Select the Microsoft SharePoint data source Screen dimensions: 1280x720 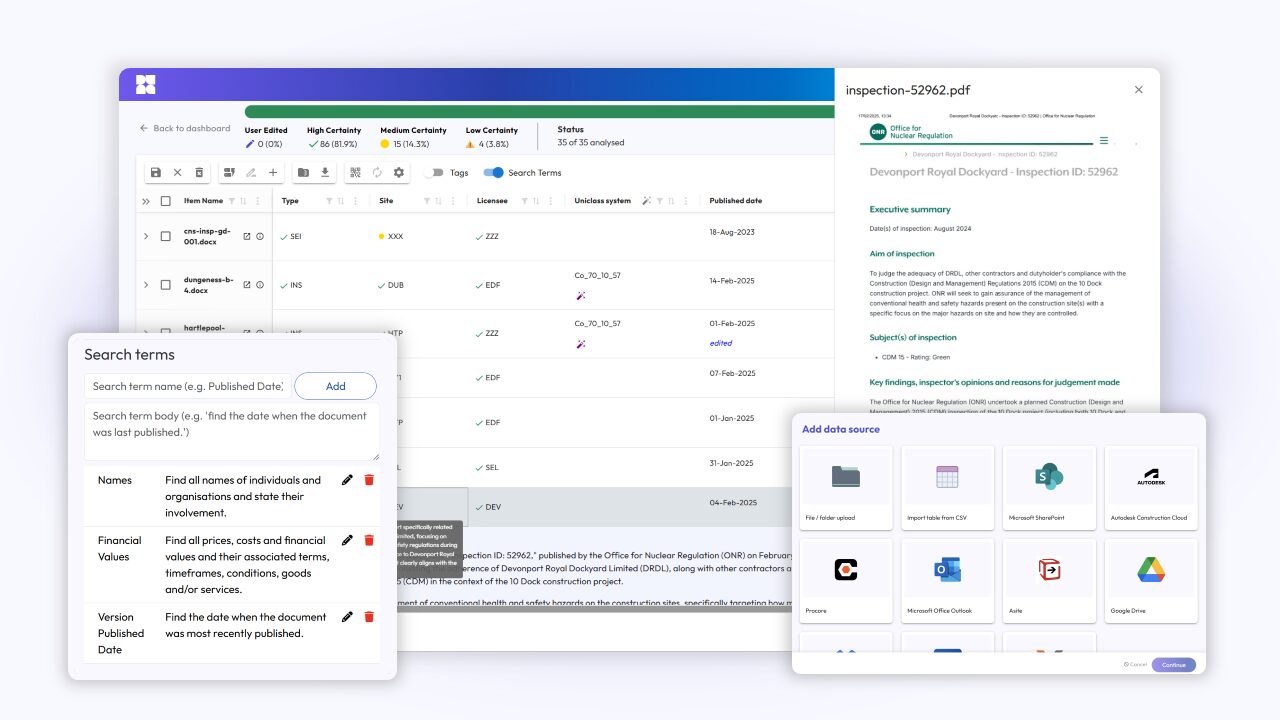click(1048, 487)
